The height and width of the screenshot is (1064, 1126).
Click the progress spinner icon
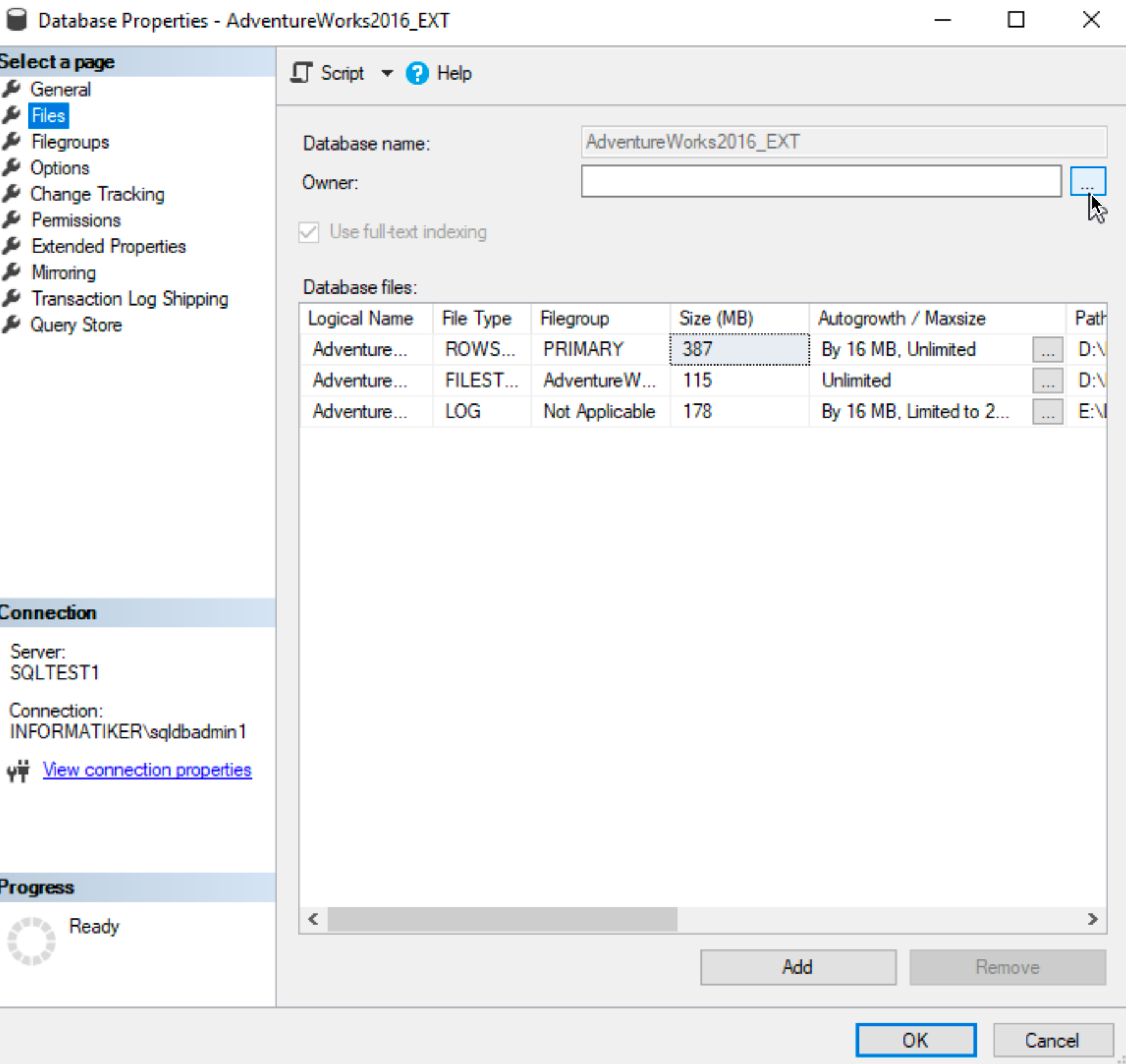coord(31,940)
